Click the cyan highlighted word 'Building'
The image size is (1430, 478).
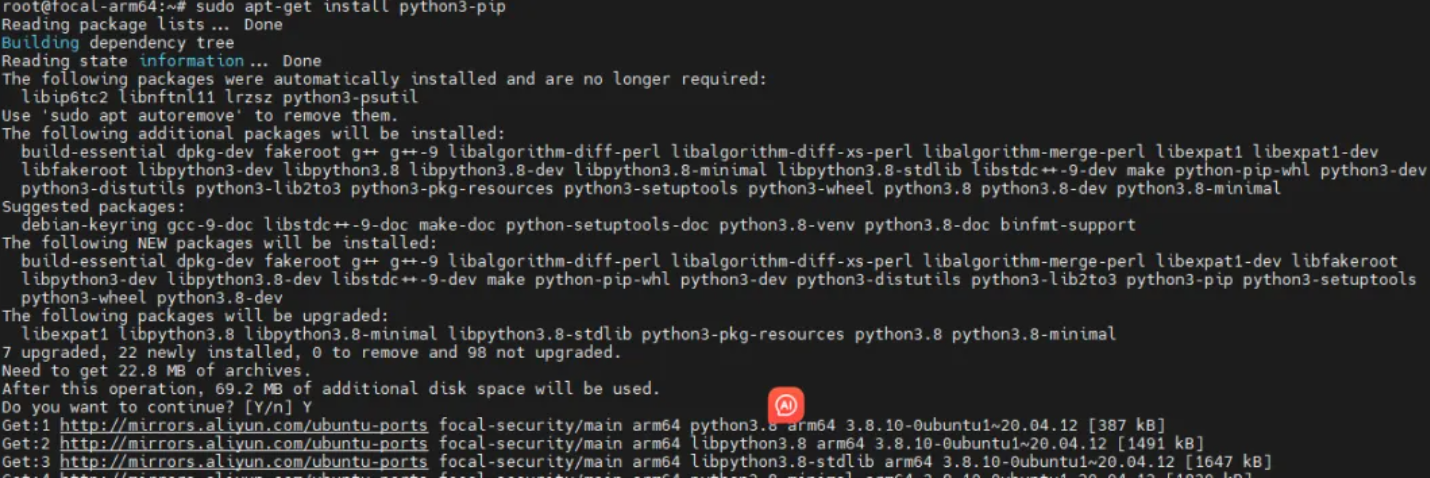click(40, 43)
